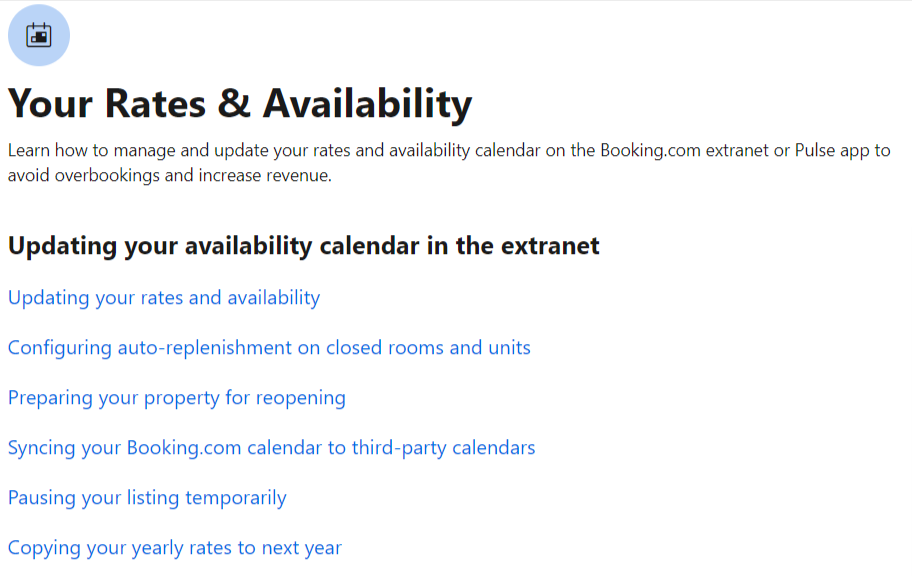Click the calendar icon in the blue circle

[x=39, y=35]
